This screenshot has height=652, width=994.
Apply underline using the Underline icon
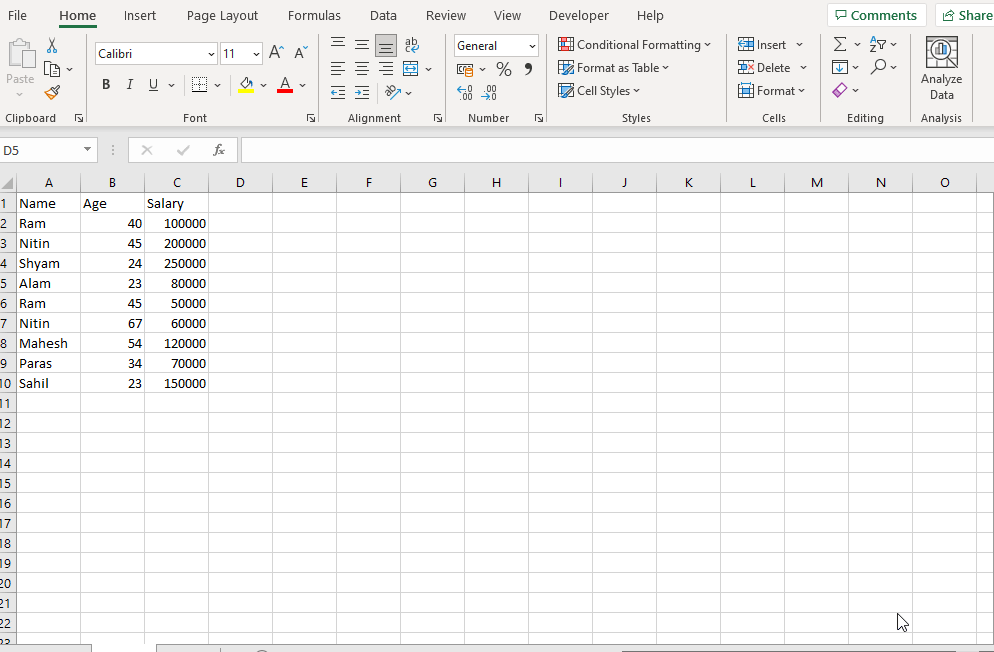click(x=152, y=84)
